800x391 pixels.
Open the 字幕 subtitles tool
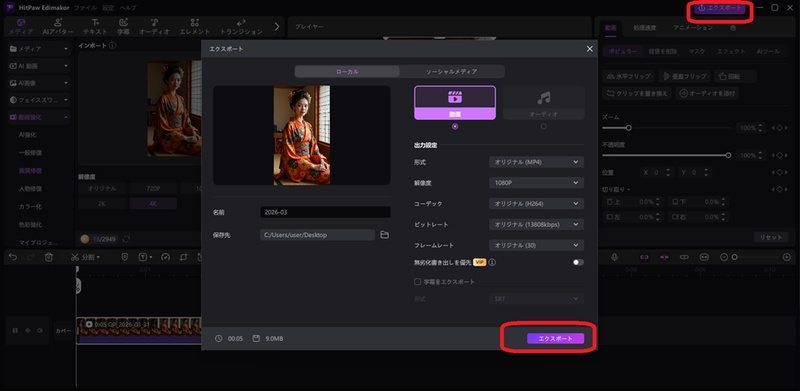123,27
